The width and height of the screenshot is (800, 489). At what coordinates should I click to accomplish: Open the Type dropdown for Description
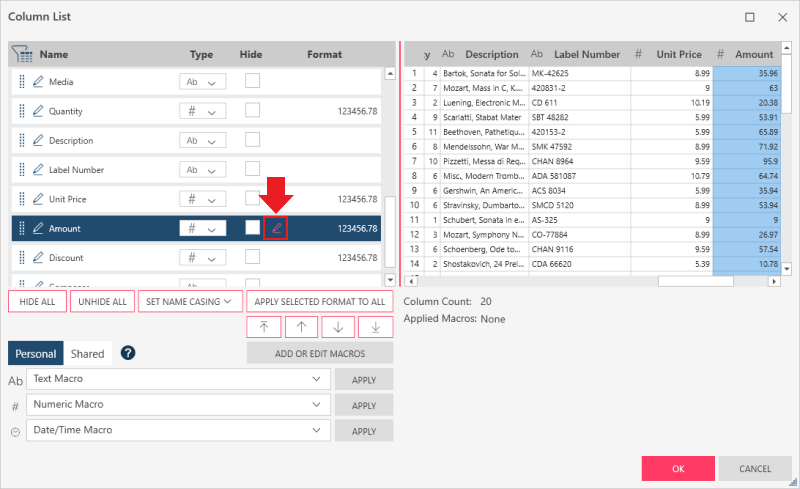tap(203, 140)
